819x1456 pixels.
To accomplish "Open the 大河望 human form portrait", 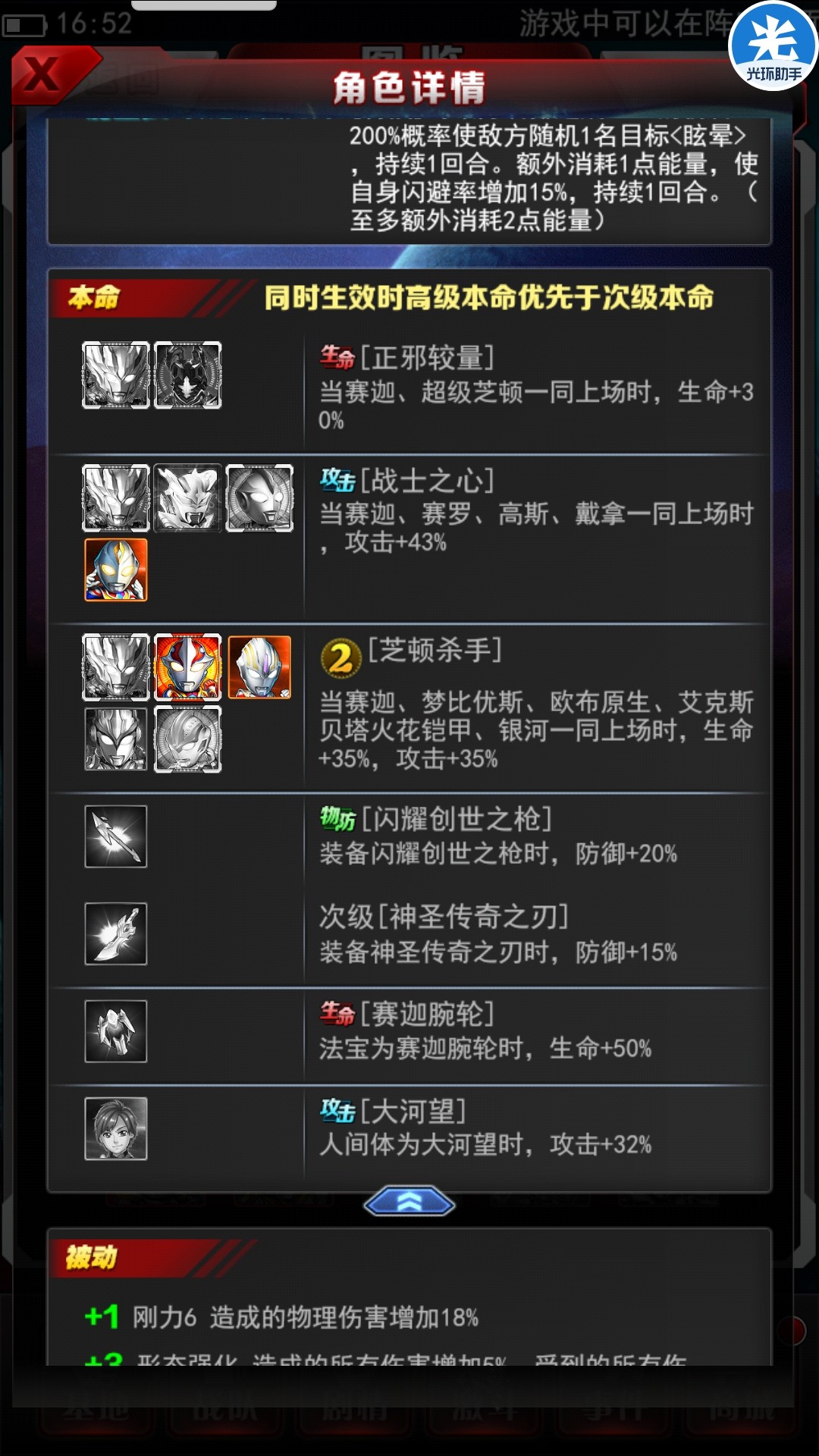I will click(x=115, y=1128).
